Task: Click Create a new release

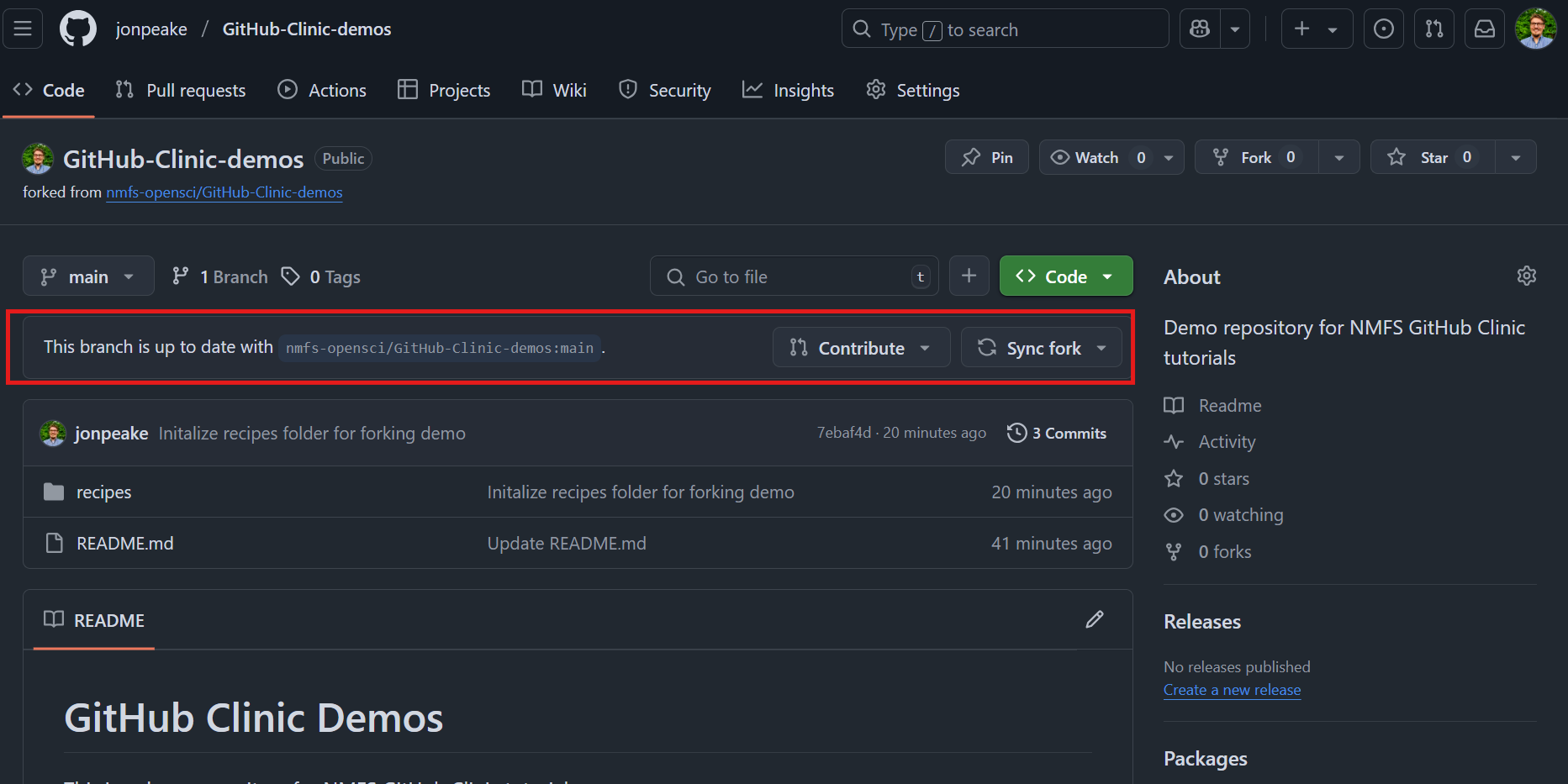Action: (x=1232, y=690)
